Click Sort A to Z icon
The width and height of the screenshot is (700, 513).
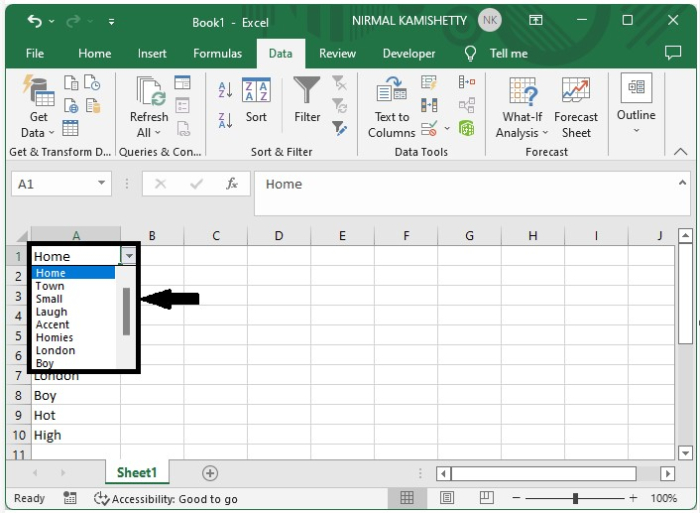225,89
